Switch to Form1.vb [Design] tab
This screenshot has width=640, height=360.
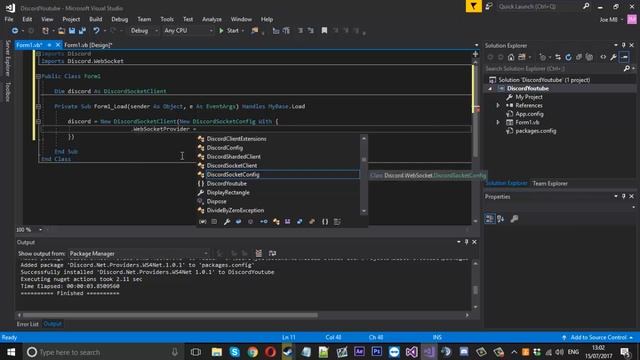coord(88,45)
